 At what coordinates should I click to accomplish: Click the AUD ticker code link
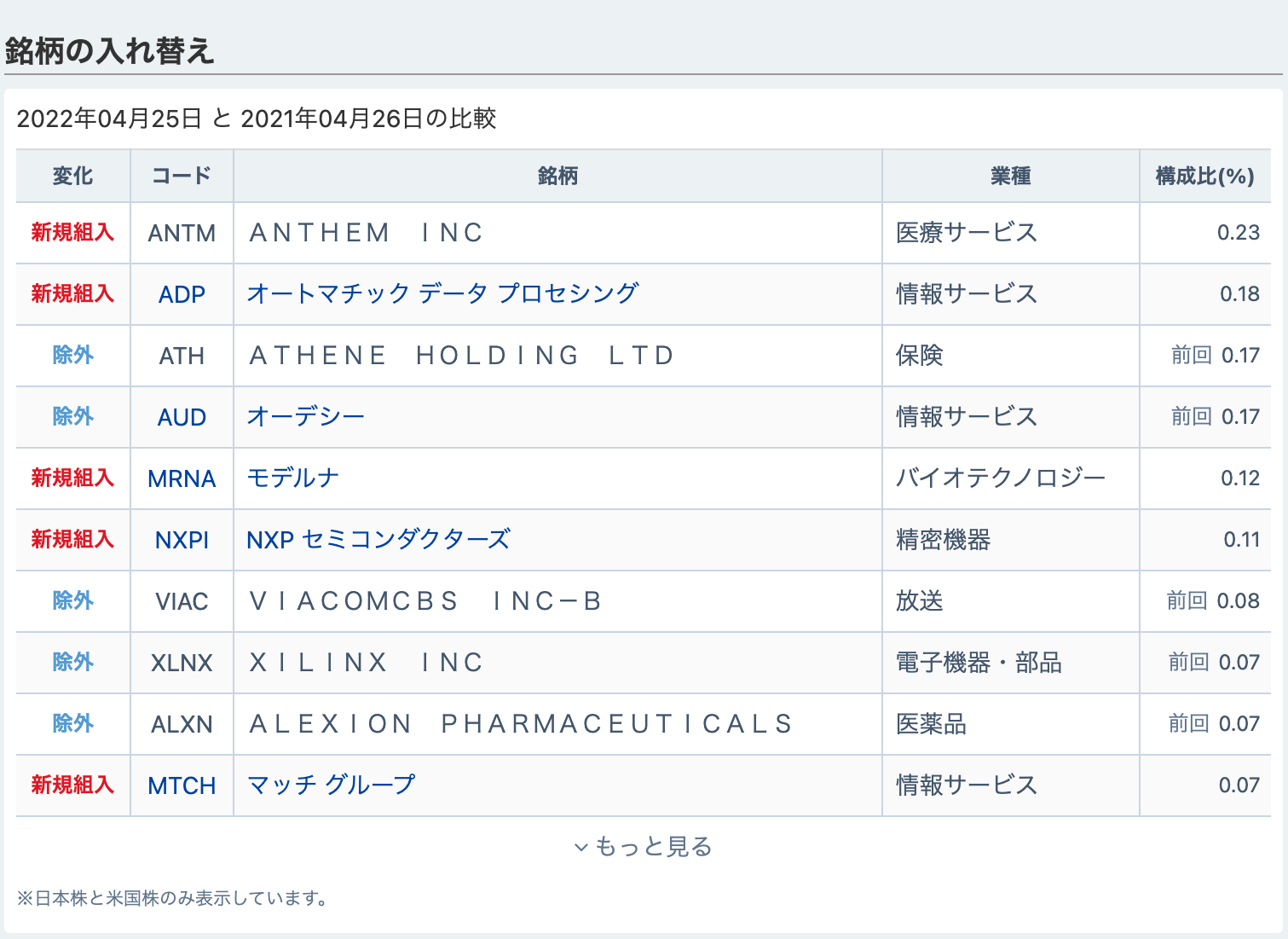tap(182, 417)
